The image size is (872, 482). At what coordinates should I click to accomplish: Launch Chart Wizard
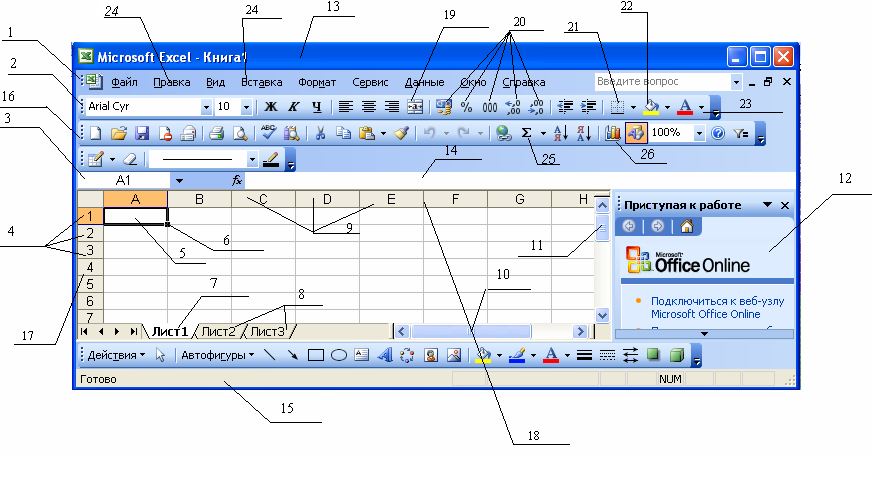coord(613,133)
